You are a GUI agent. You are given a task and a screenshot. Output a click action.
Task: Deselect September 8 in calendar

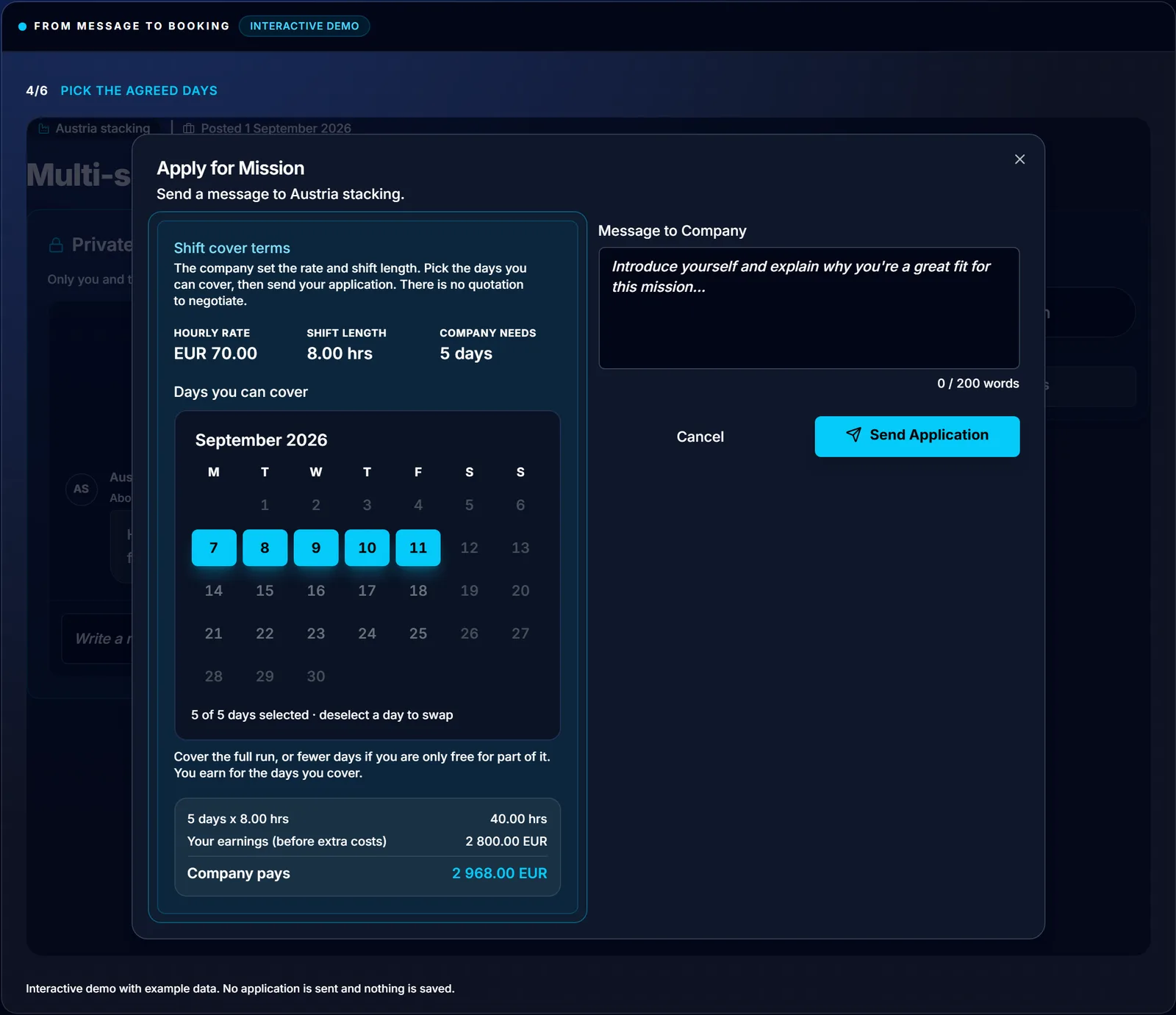265,548
